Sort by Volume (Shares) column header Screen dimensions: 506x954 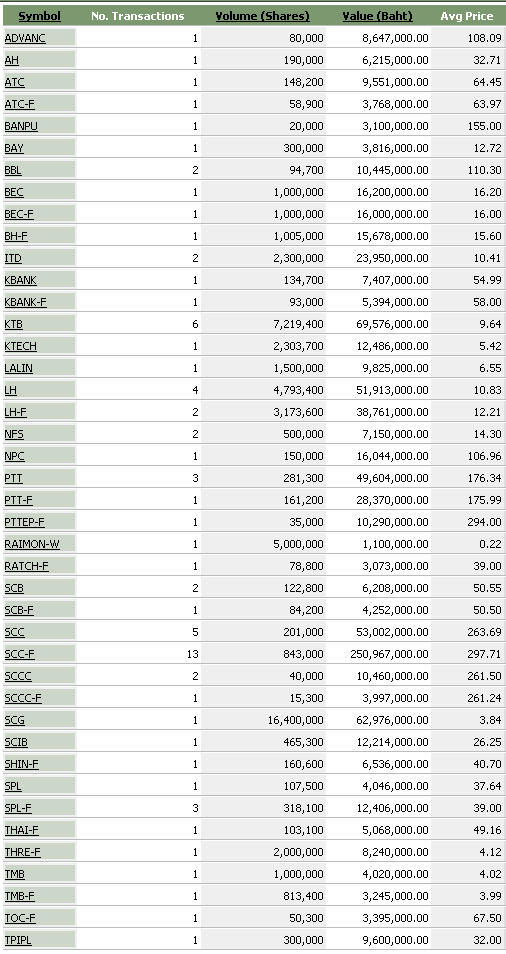coord(263,16)
